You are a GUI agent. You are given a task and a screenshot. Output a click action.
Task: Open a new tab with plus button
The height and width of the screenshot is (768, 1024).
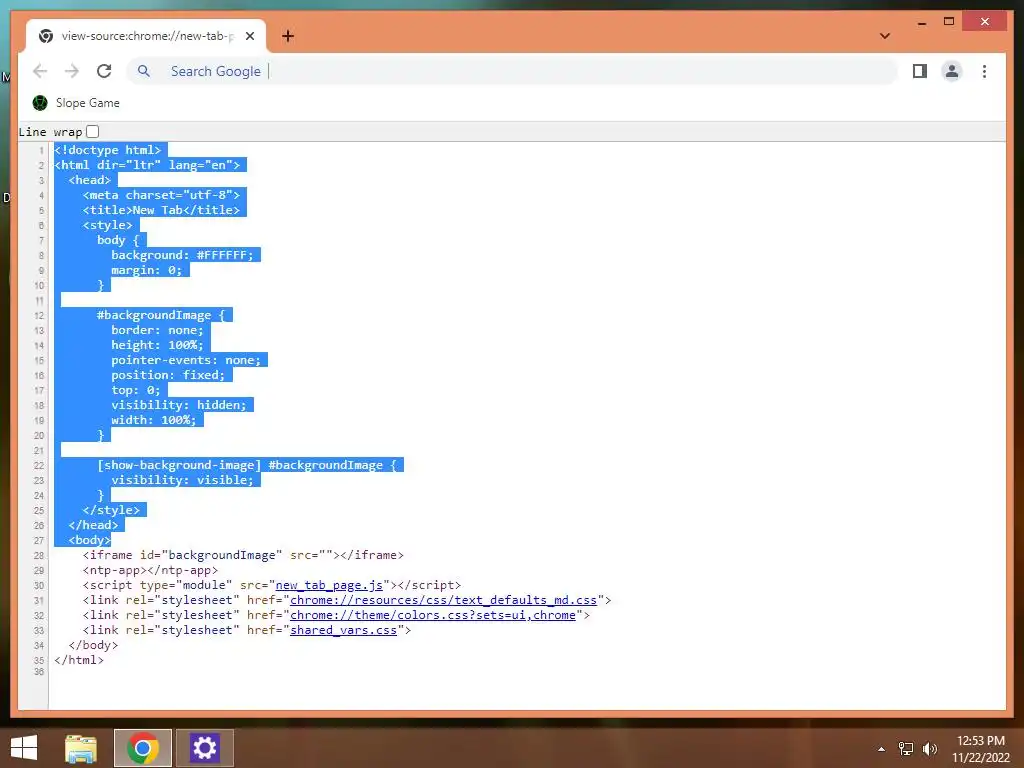coord(288,37)
